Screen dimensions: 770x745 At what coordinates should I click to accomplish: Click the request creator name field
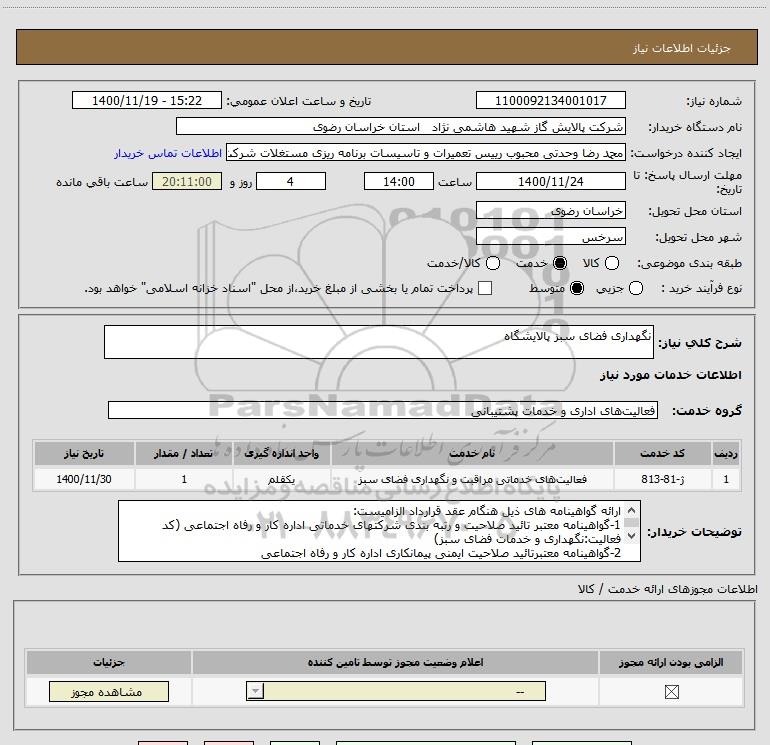coord(426,153)
